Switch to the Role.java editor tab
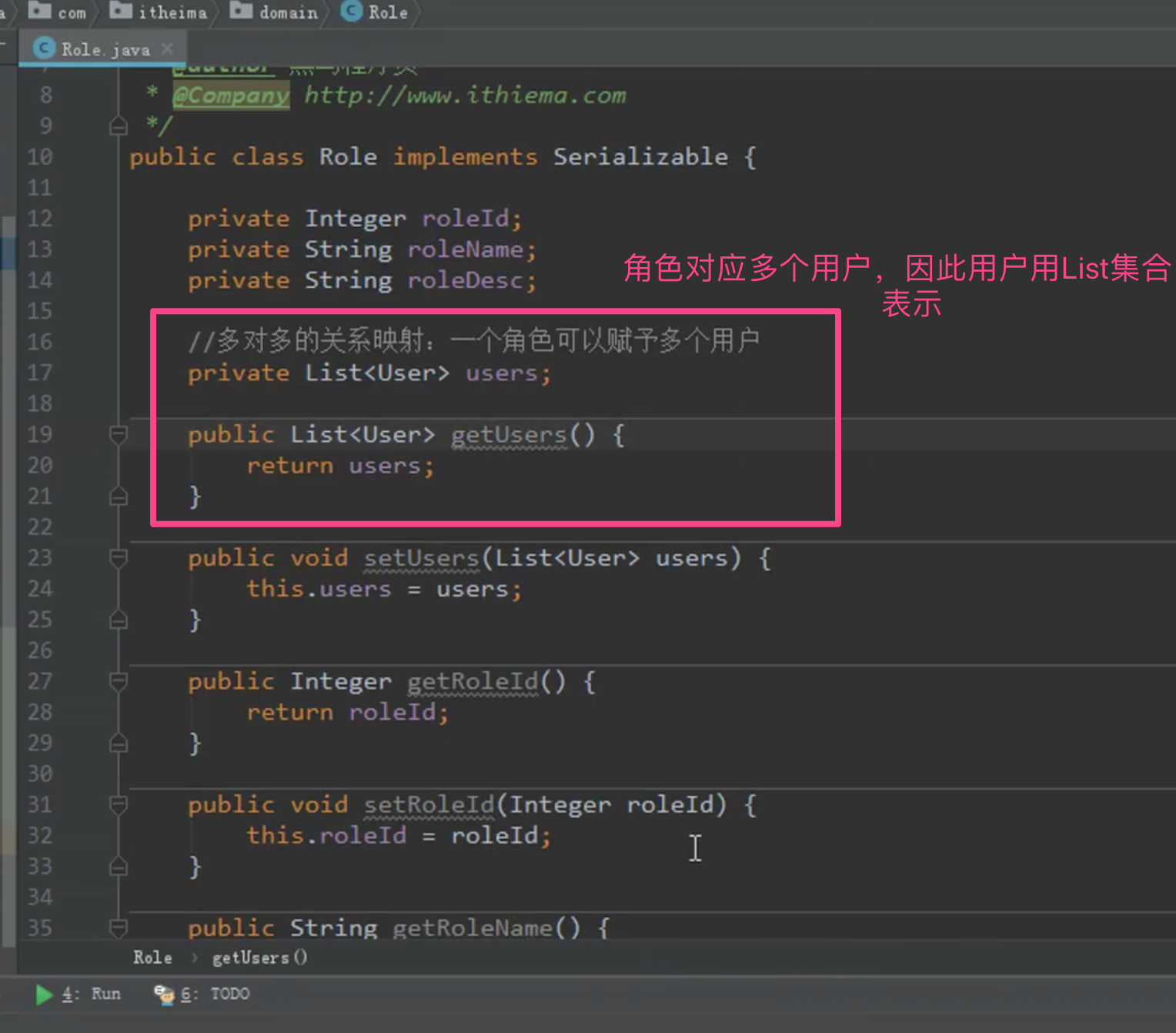Image resolution: width=1176 pixels, height=1033 pixels. click(x=105, y=49)
